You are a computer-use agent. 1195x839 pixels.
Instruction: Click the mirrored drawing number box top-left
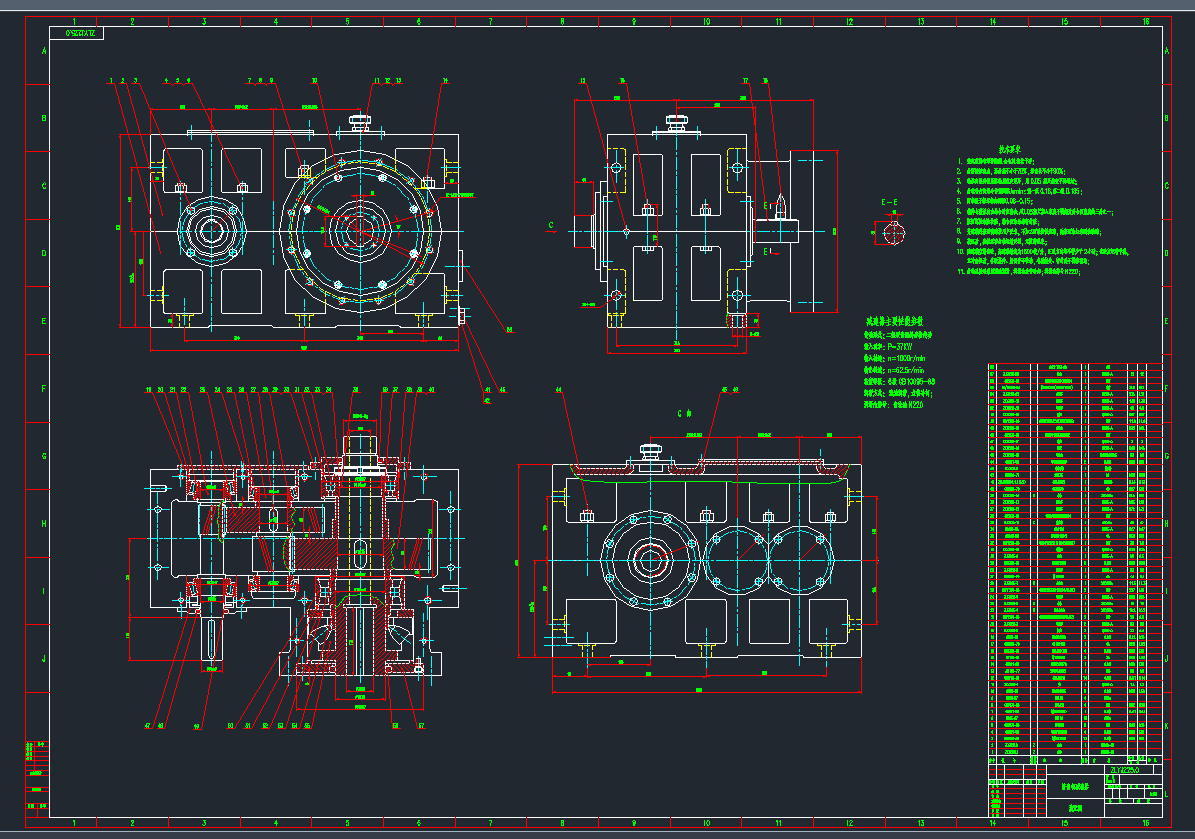point(81,34)
